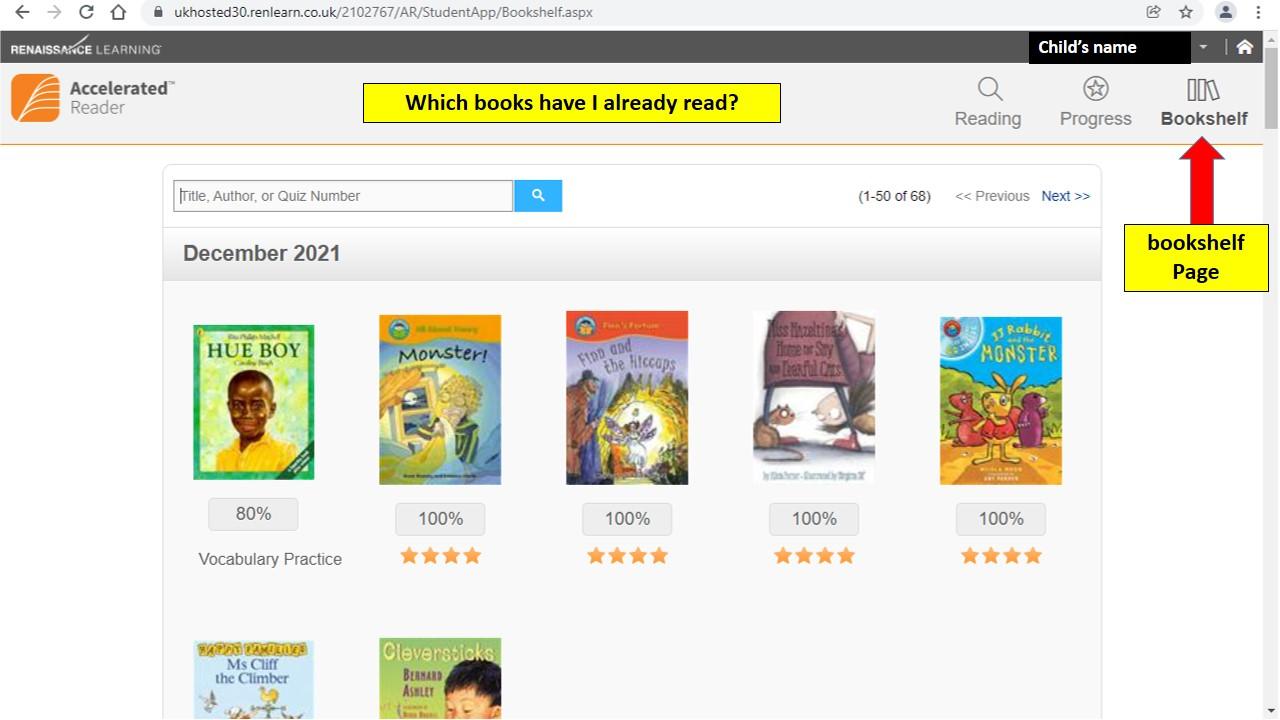Click star rating under Finn and the Hiccups
The height and width of the screenshot is (720, 1280).
pyautogui.click(x=627, y=556)
